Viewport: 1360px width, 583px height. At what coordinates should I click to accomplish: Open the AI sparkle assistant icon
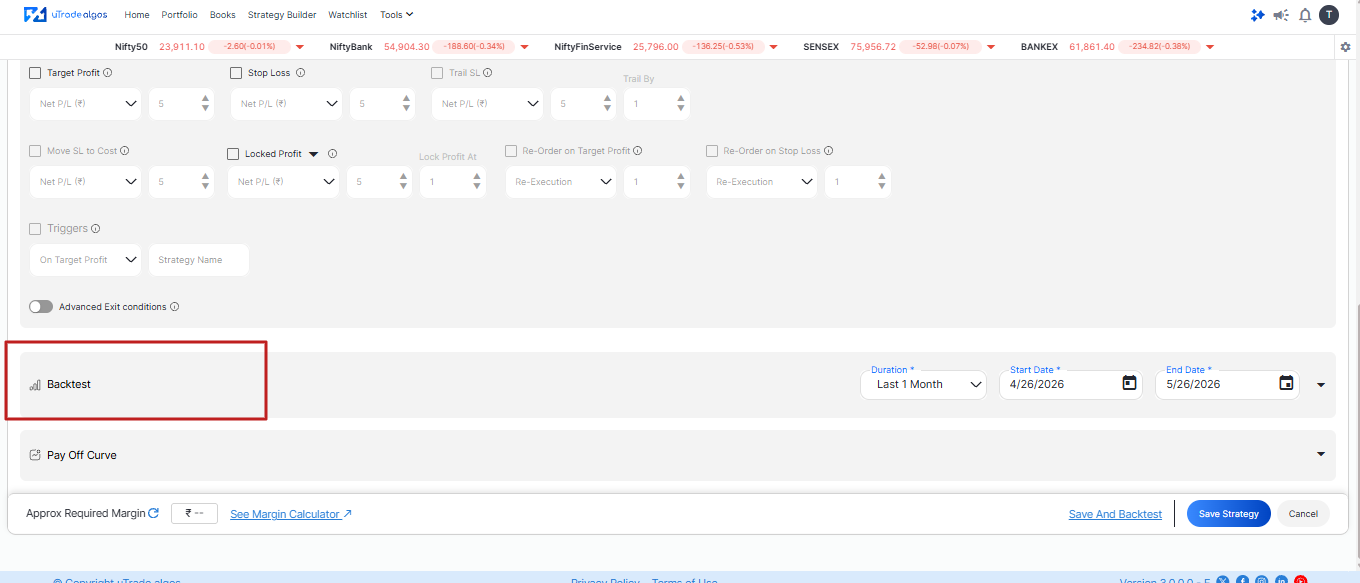1258,15
